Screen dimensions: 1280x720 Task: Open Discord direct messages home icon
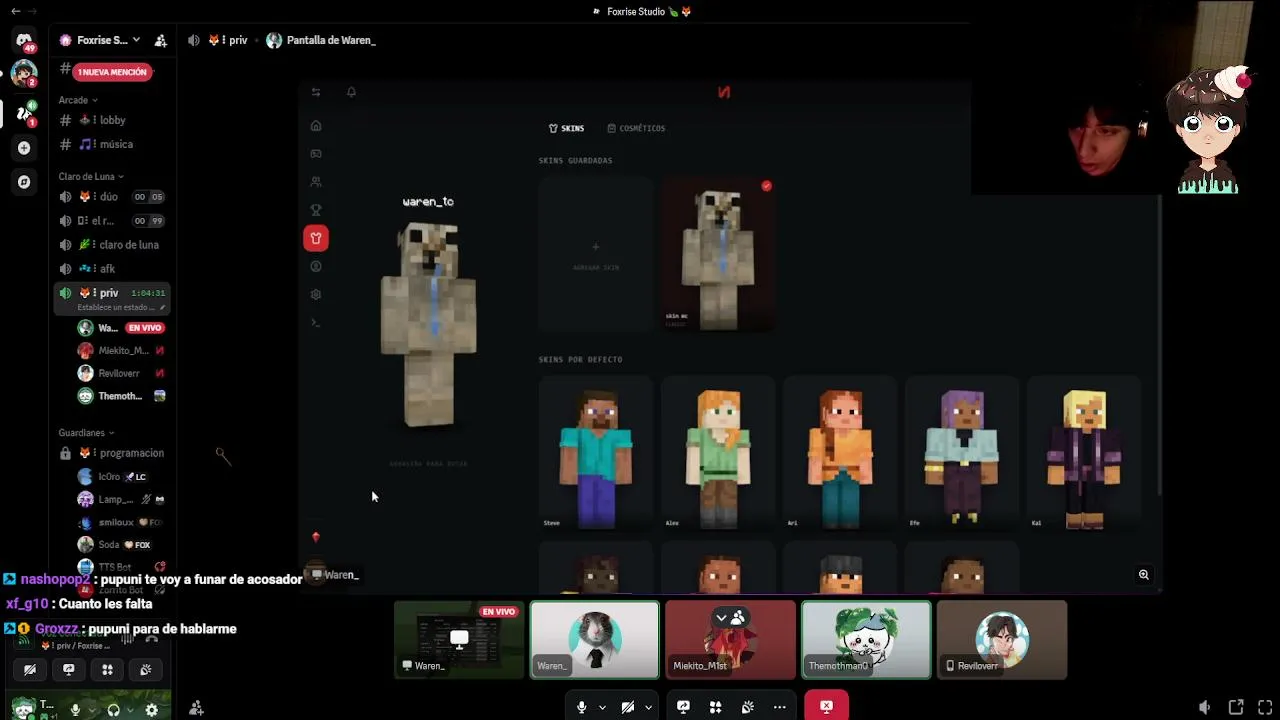pos(24,40)
